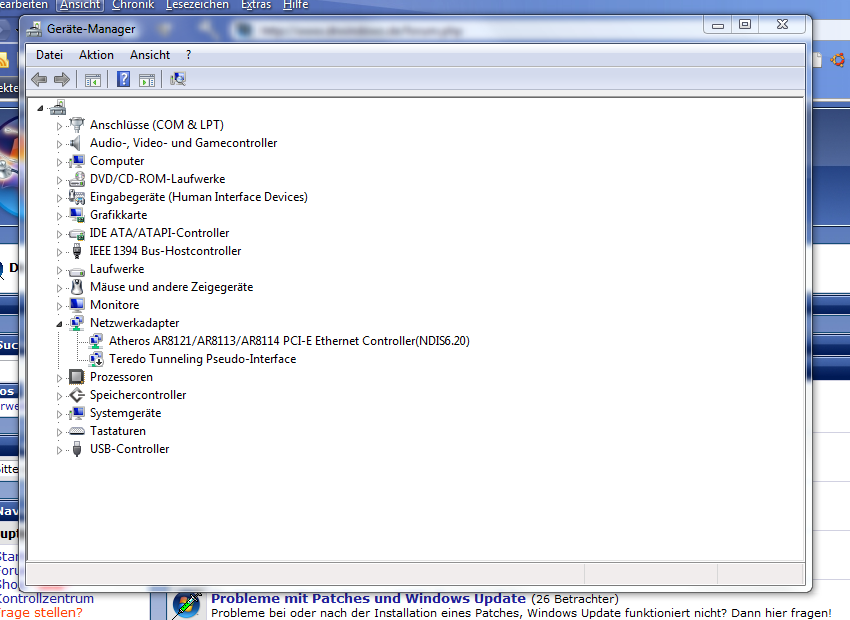The height and width of the screenshot is (620, 850).
Task: Collapse the root computer node
Action: pyautogui.click(x=40, y=108)
